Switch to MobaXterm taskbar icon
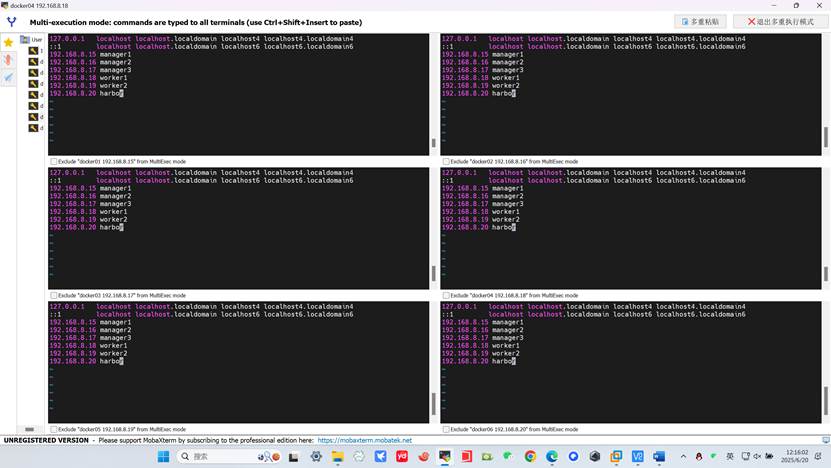The width and height of the screenshot is (831, 468). tap(445, 456)
